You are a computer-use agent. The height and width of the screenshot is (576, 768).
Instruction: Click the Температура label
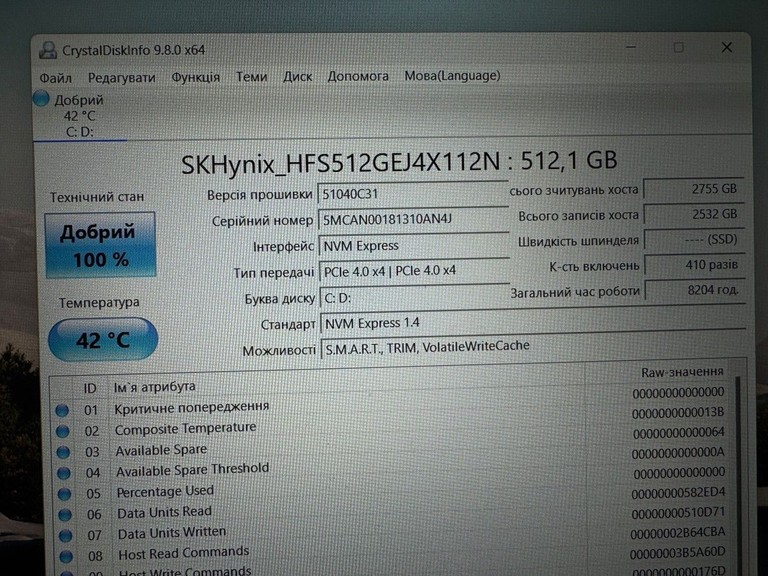click(99, 303)
